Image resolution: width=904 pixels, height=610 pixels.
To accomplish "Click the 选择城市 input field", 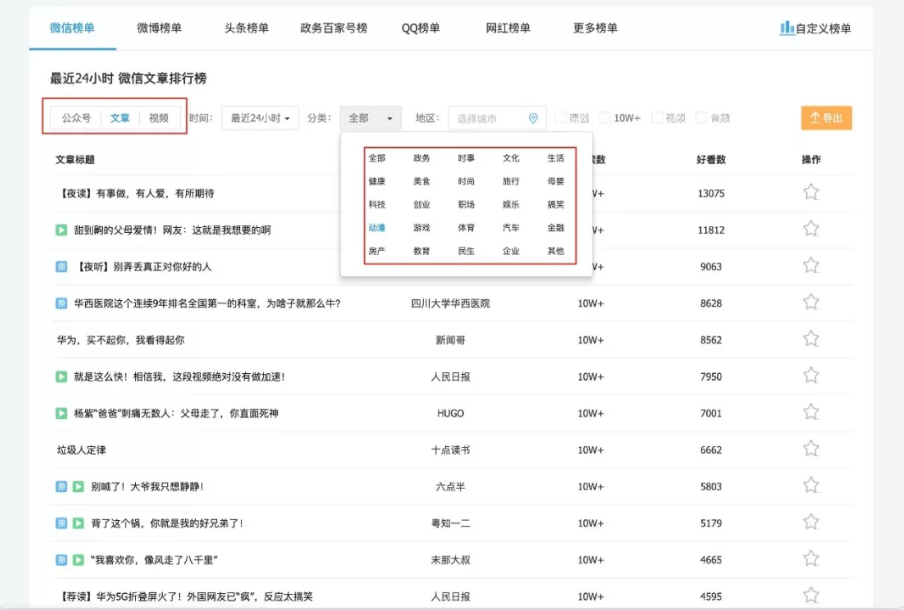I will (x=497, y=118).
